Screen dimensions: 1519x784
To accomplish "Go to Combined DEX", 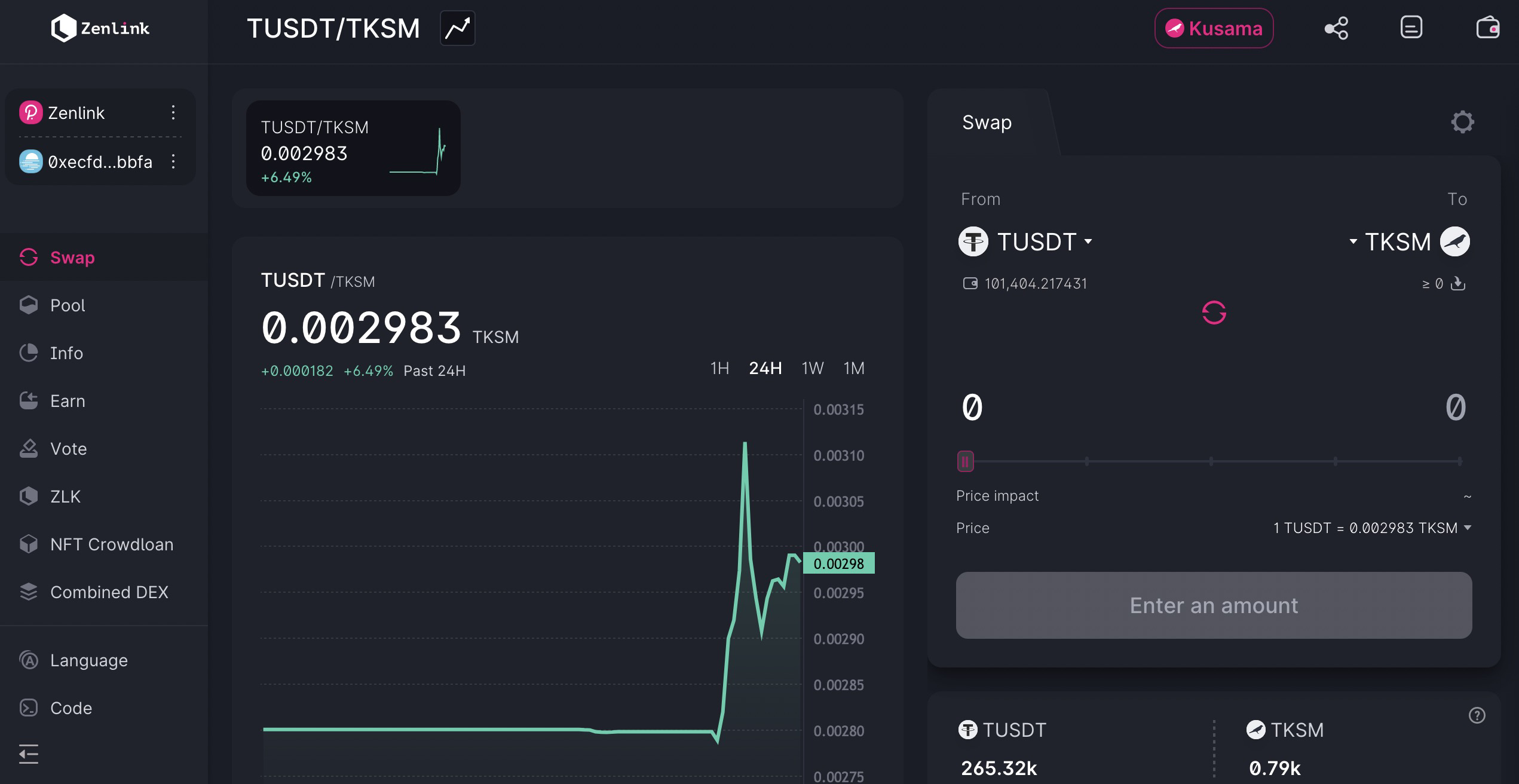I will [104, 592].
